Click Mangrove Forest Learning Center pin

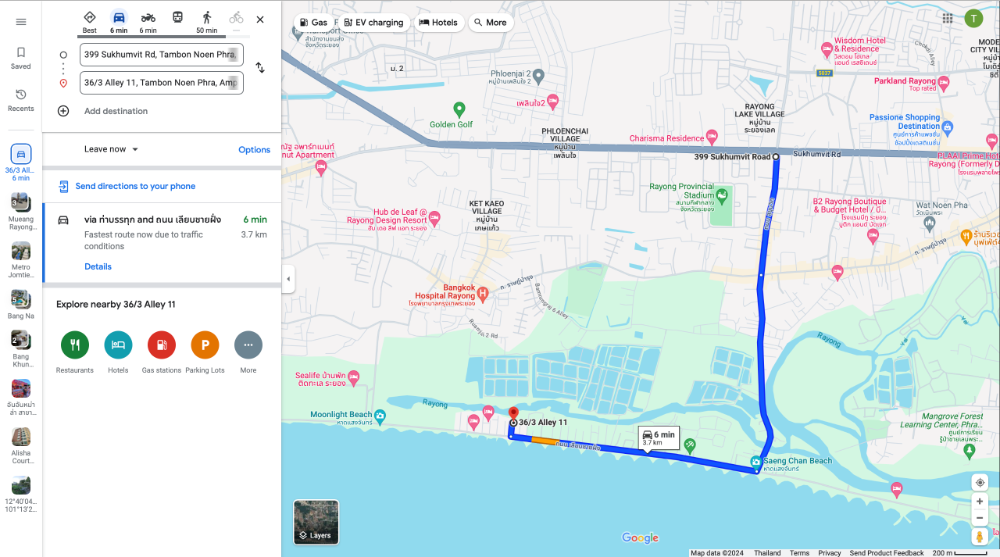point(969,450)
